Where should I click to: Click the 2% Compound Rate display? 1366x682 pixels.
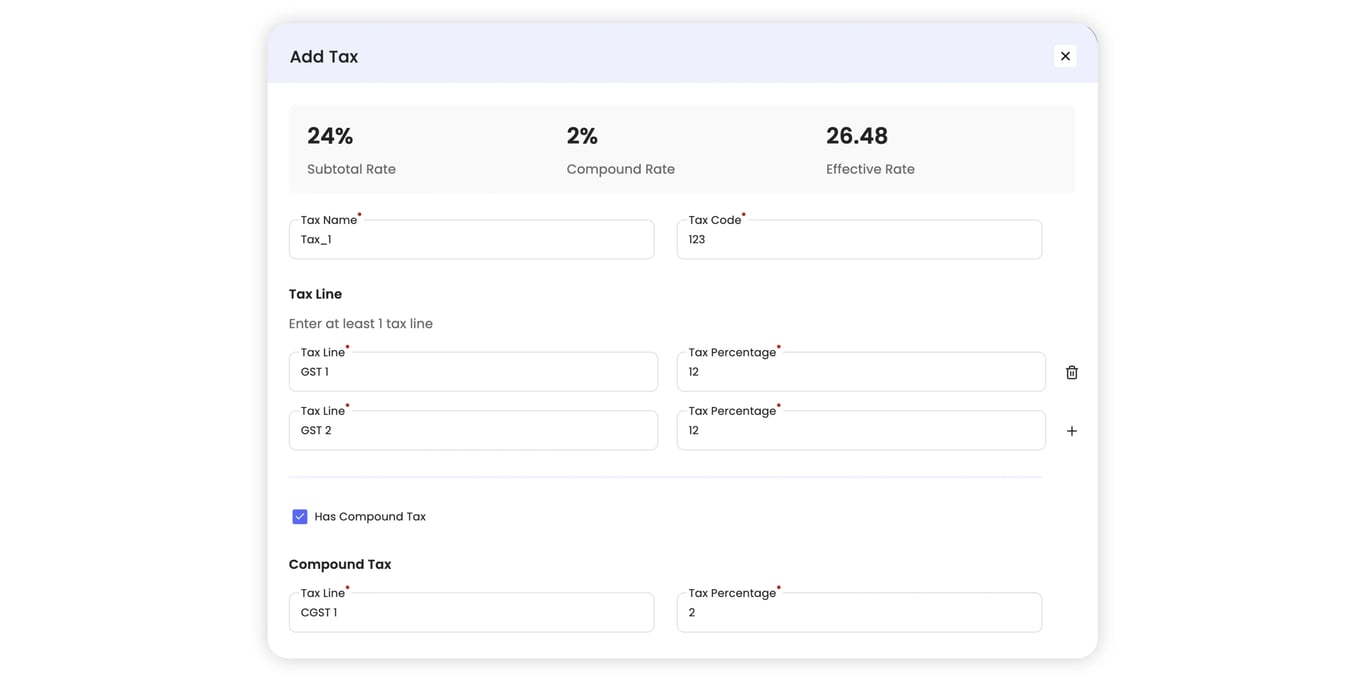pyautogui.click(x=583, y=135)
